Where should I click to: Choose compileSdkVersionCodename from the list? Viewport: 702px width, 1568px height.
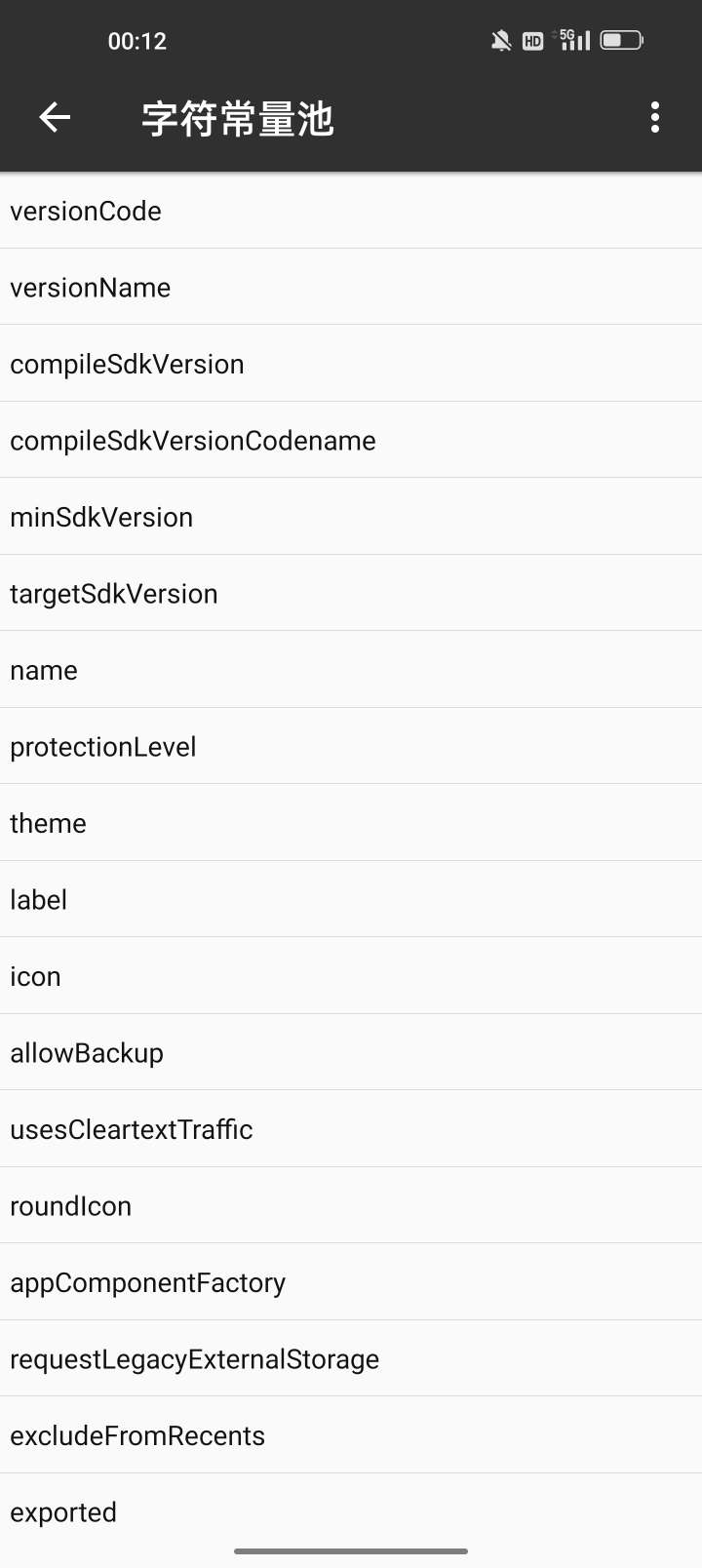pyautogui.click(x=351, y=441)
